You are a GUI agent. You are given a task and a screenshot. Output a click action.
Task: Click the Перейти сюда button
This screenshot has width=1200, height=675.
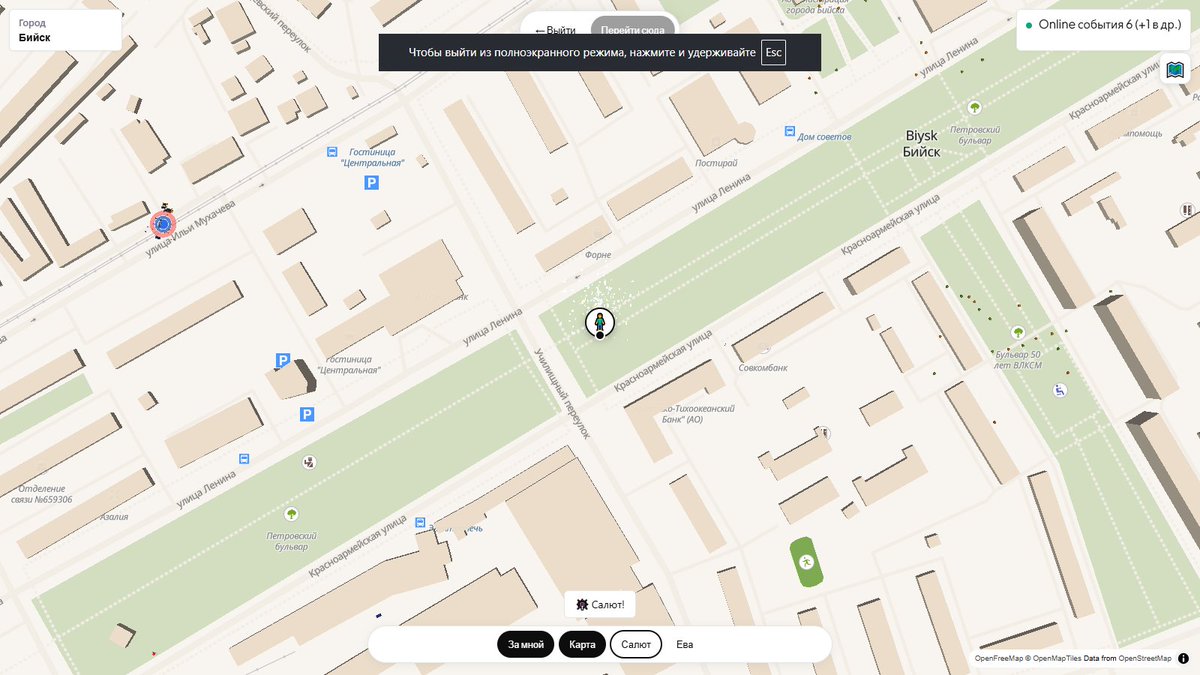pyautogui.click(x=634, y=31)
